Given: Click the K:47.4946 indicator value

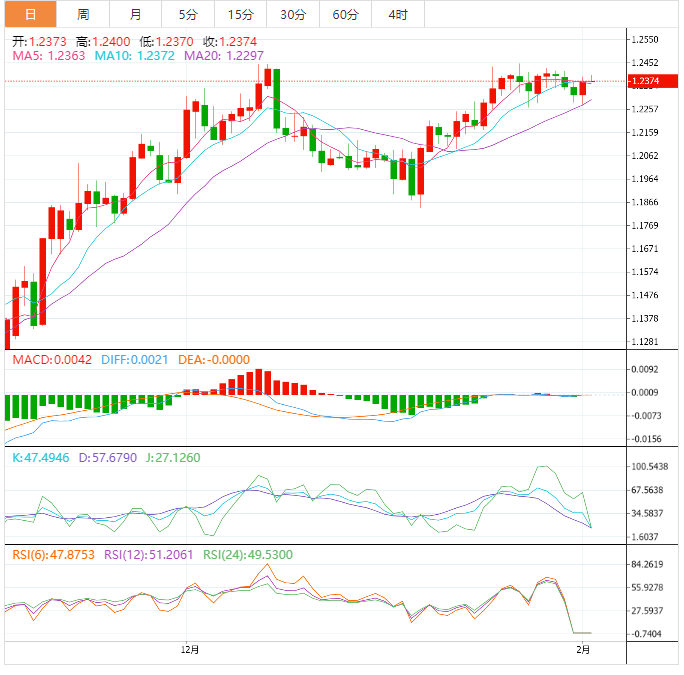Looking at the screenshot, I should 41,457.
